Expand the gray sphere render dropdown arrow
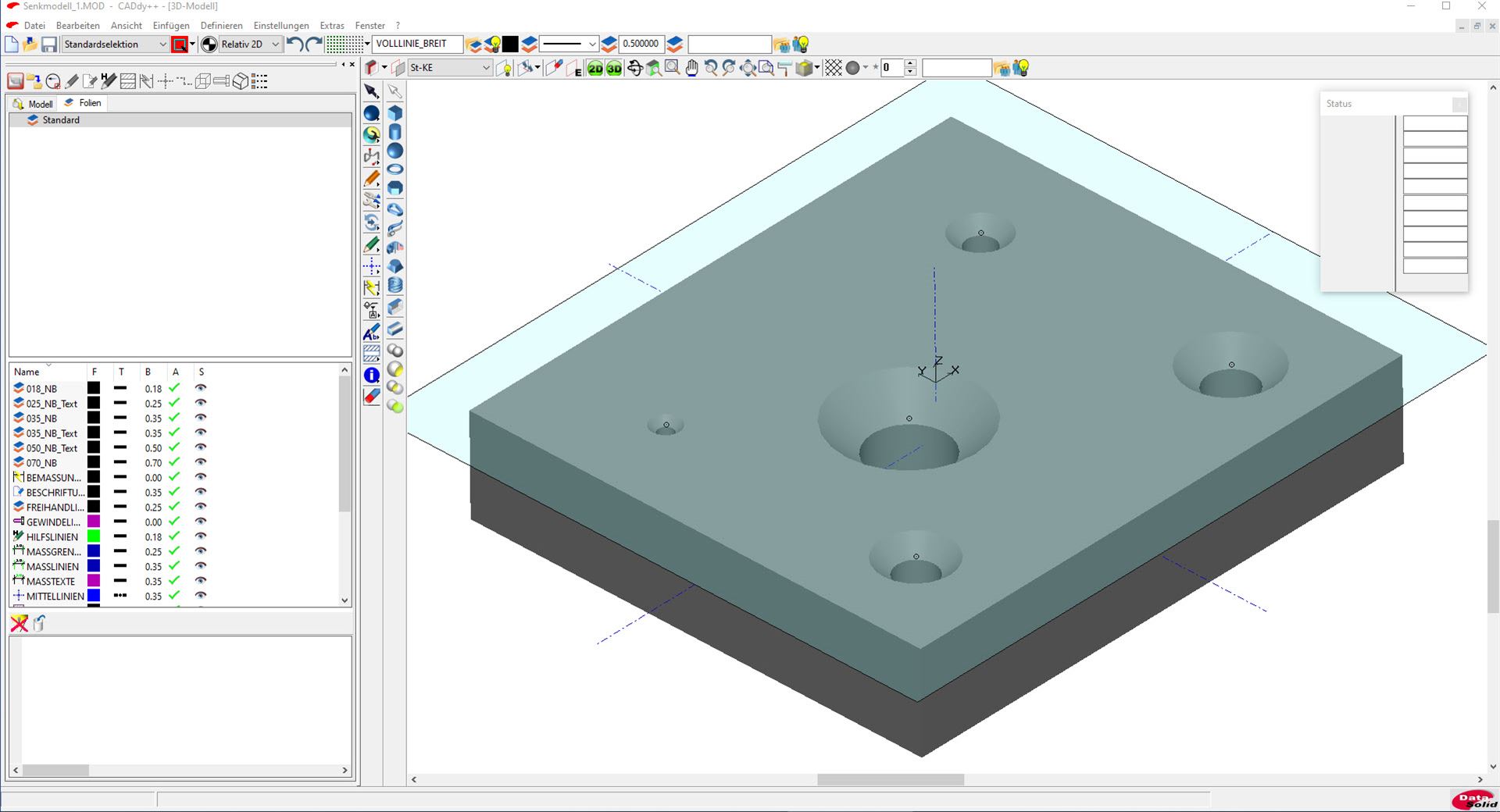Screen dimensions: 1500x812 [866, 68]
